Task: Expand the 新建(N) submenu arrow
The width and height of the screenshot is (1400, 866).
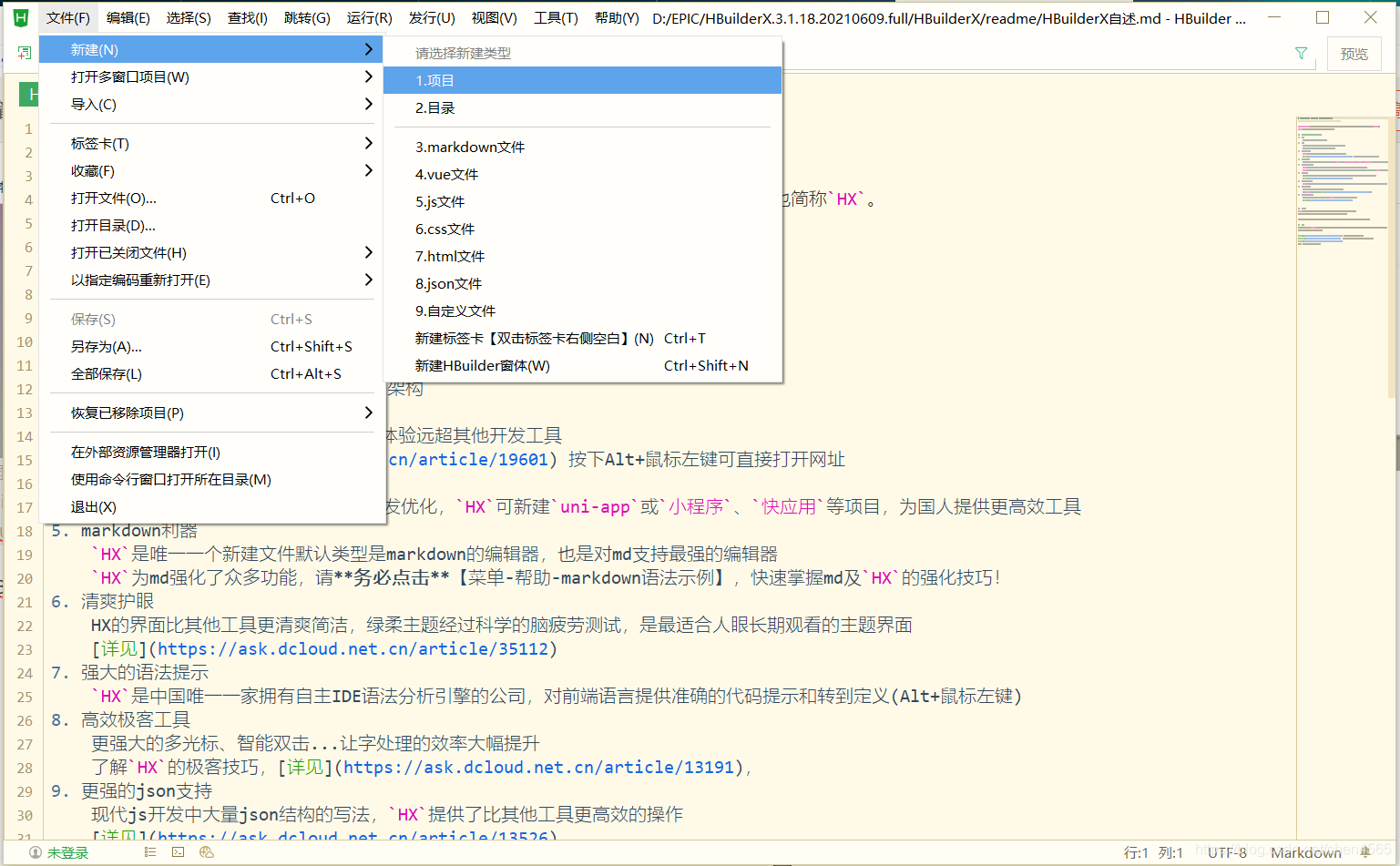Action: pos(368,49)
